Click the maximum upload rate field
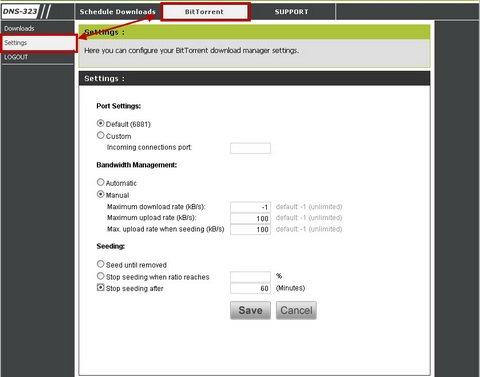The height and width of the screenshot is (377, 480). pyautogui.click(x=250, y=218)
